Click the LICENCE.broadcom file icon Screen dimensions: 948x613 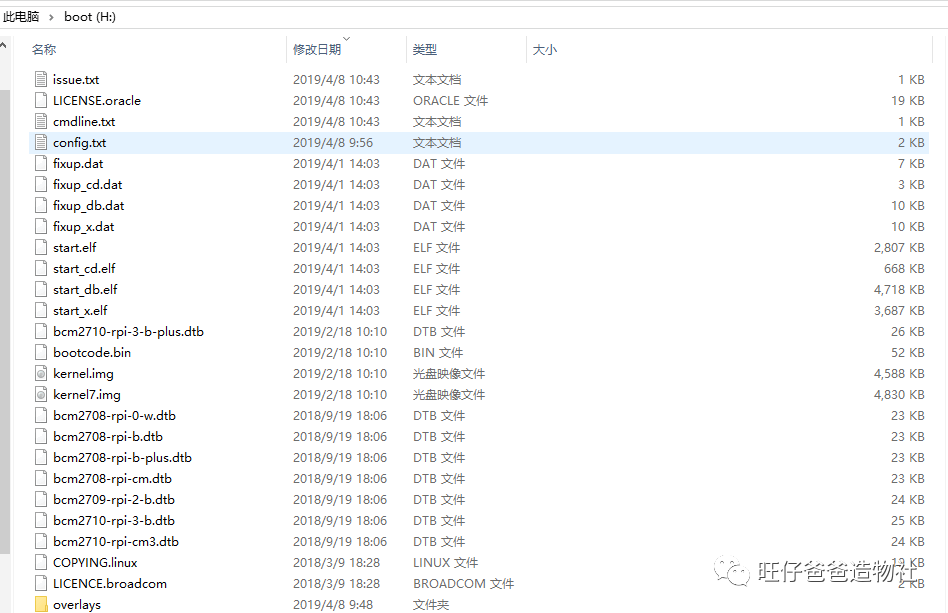pyautogui.click(x=41, y=583)
